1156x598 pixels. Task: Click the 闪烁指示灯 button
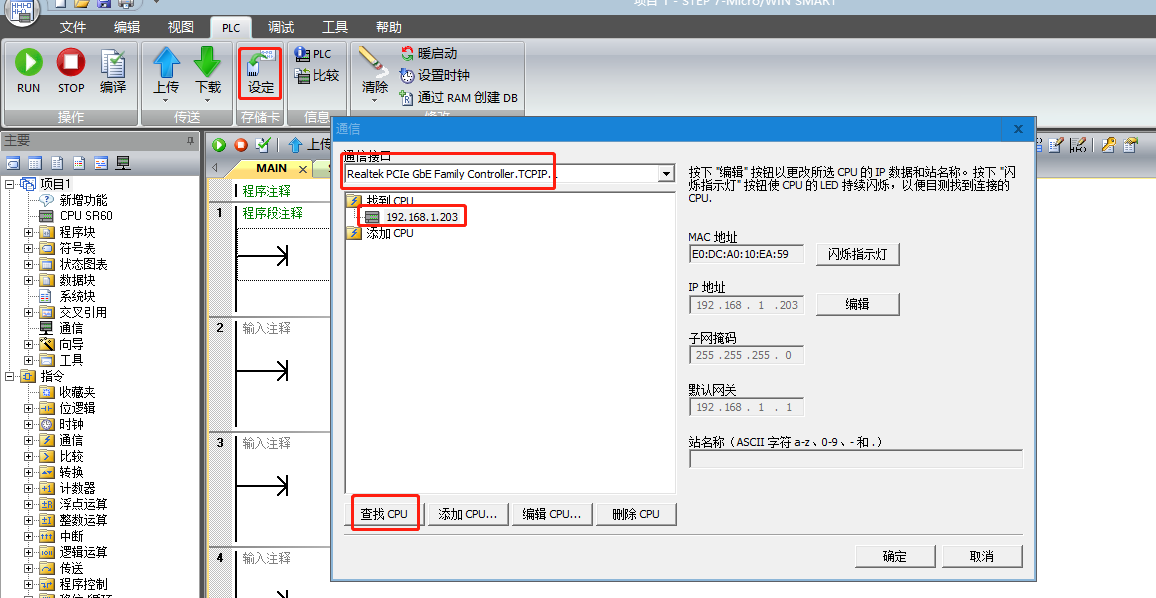click(857, 254)
